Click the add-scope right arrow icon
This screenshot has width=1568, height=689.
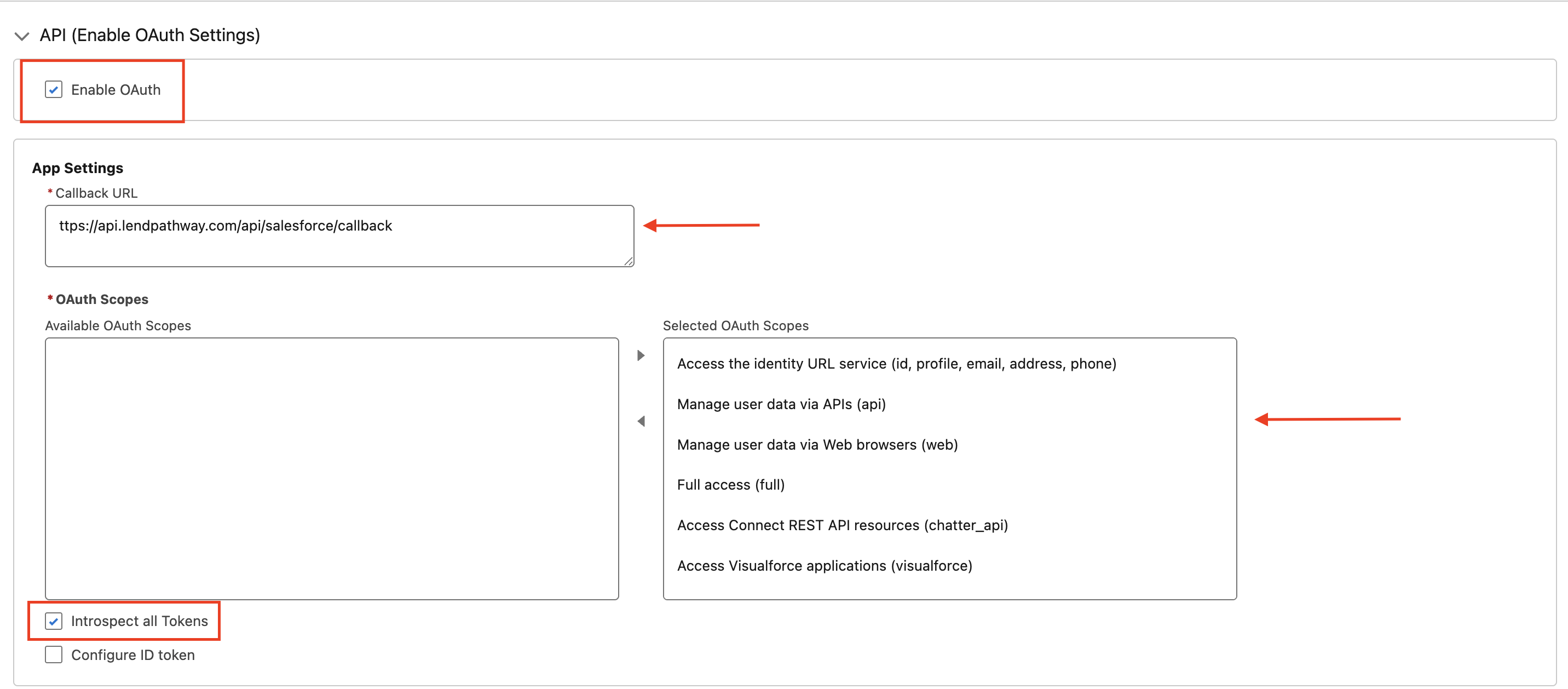pyautogui.click(x=641, y=355)
